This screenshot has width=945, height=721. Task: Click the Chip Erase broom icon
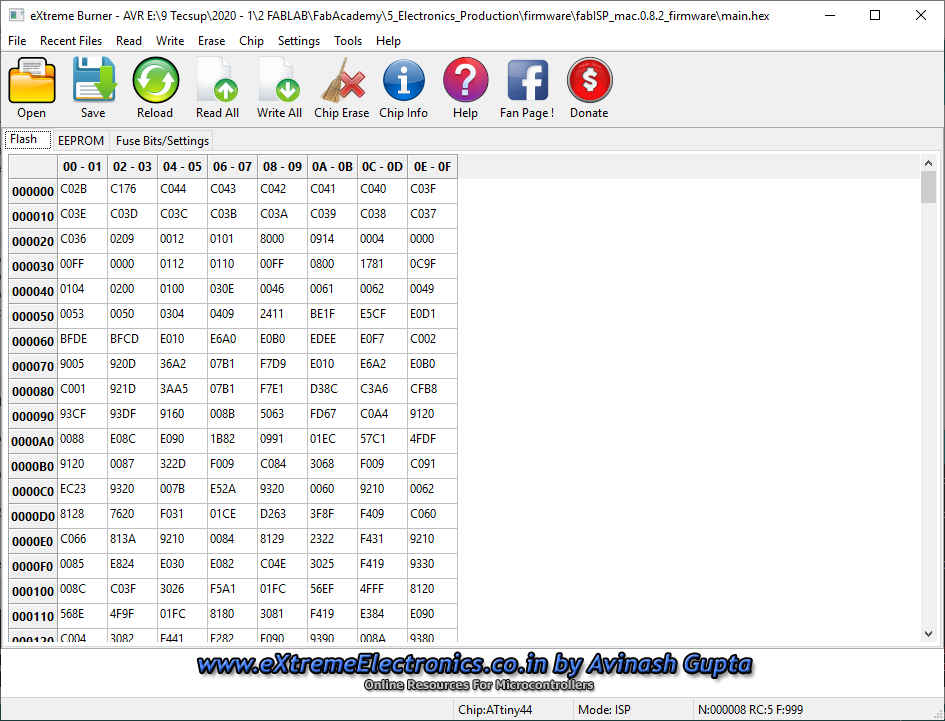tap(342, 80)
